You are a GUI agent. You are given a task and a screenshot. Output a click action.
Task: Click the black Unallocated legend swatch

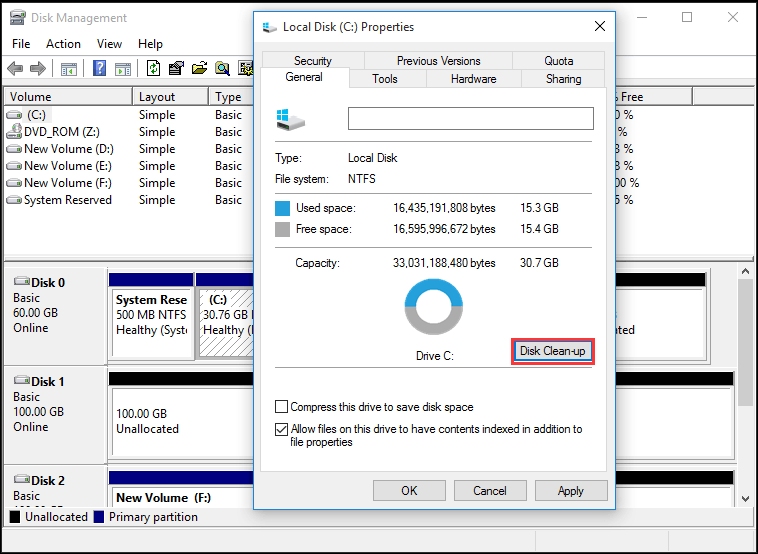click(15, 517)
